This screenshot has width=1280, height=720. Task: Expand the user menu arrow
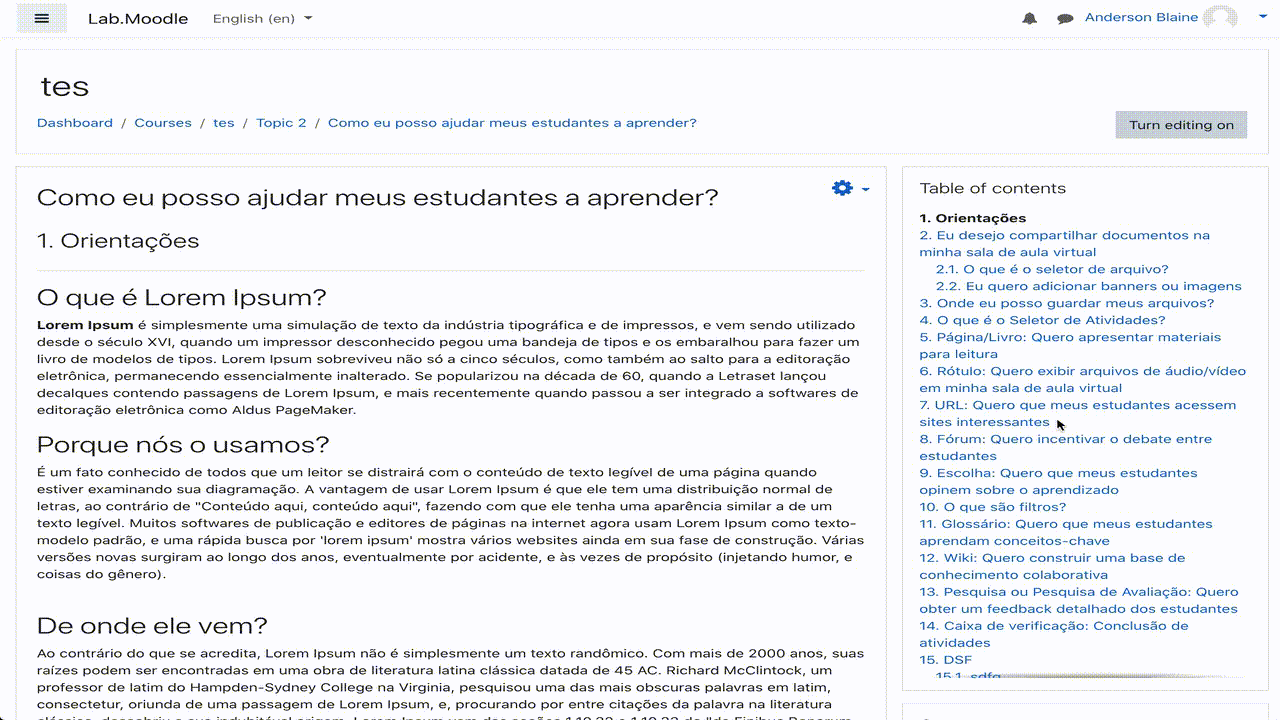pos(1263,17)
